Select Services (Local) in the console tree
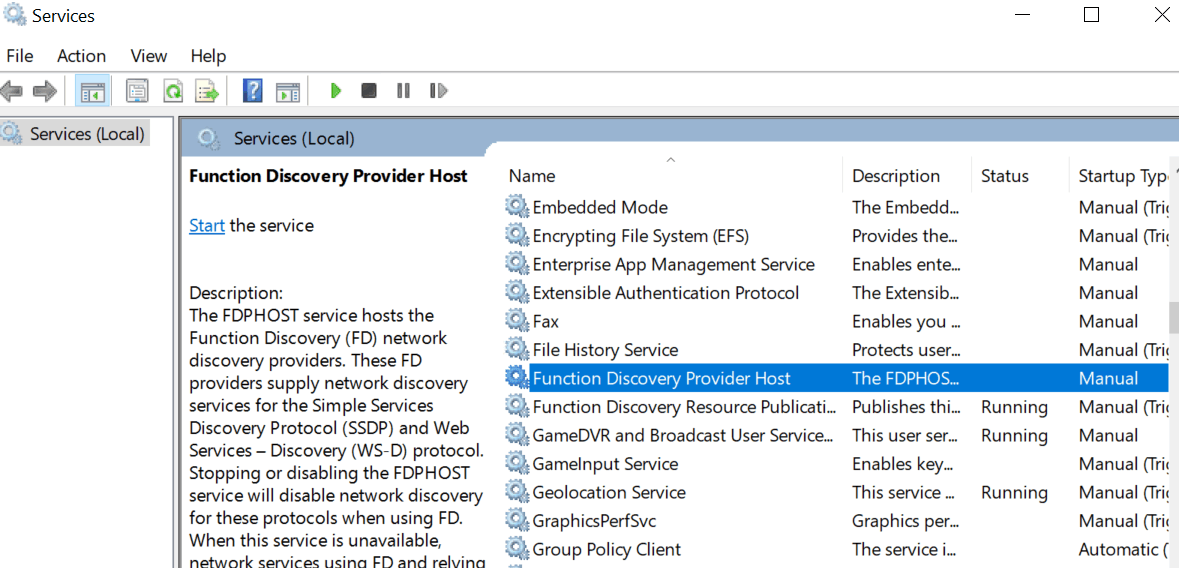Image resolution: width=1179 pixels, height=568 pixels. [86, 134]
